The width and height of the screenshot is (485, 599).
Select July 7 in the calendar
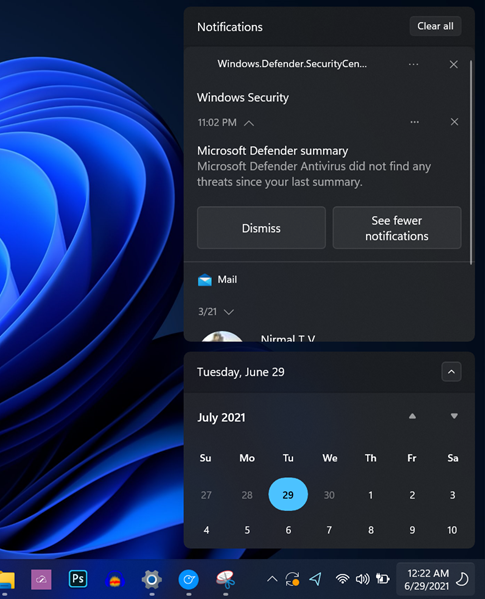click(329, 530)
